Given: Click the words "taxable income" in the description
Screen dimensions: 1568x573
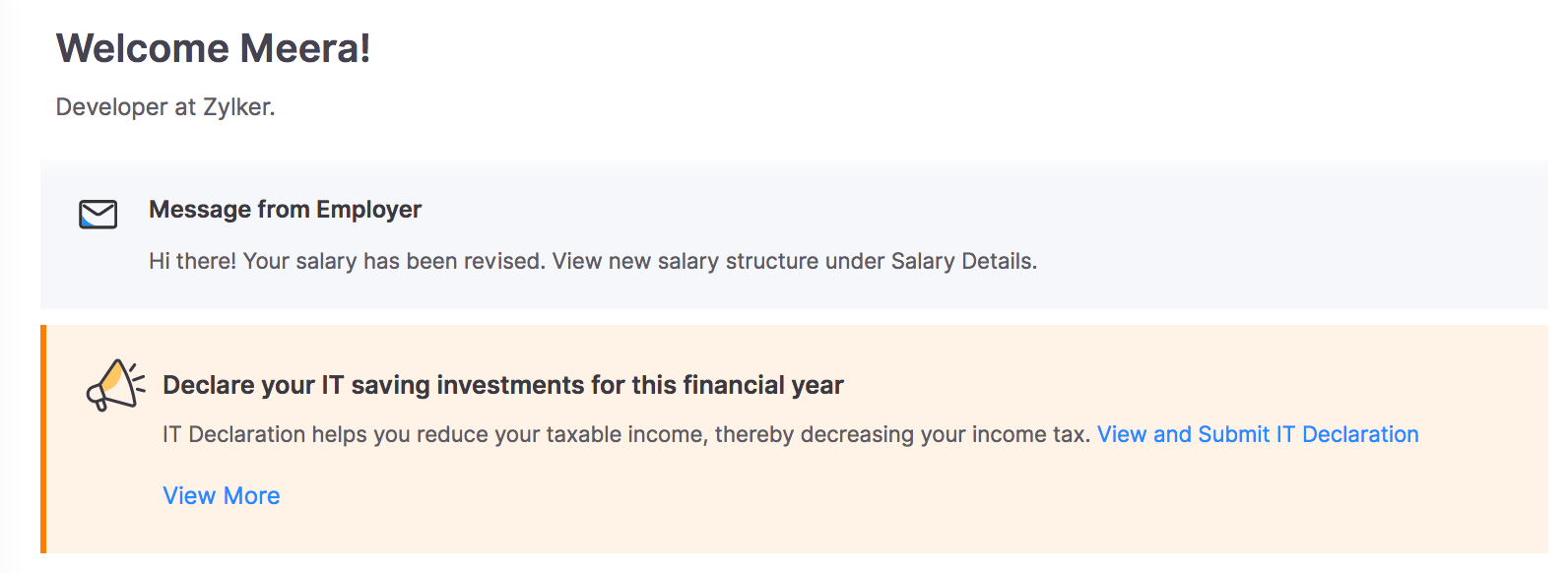Looking at the screenshot, I should point(625,434).
